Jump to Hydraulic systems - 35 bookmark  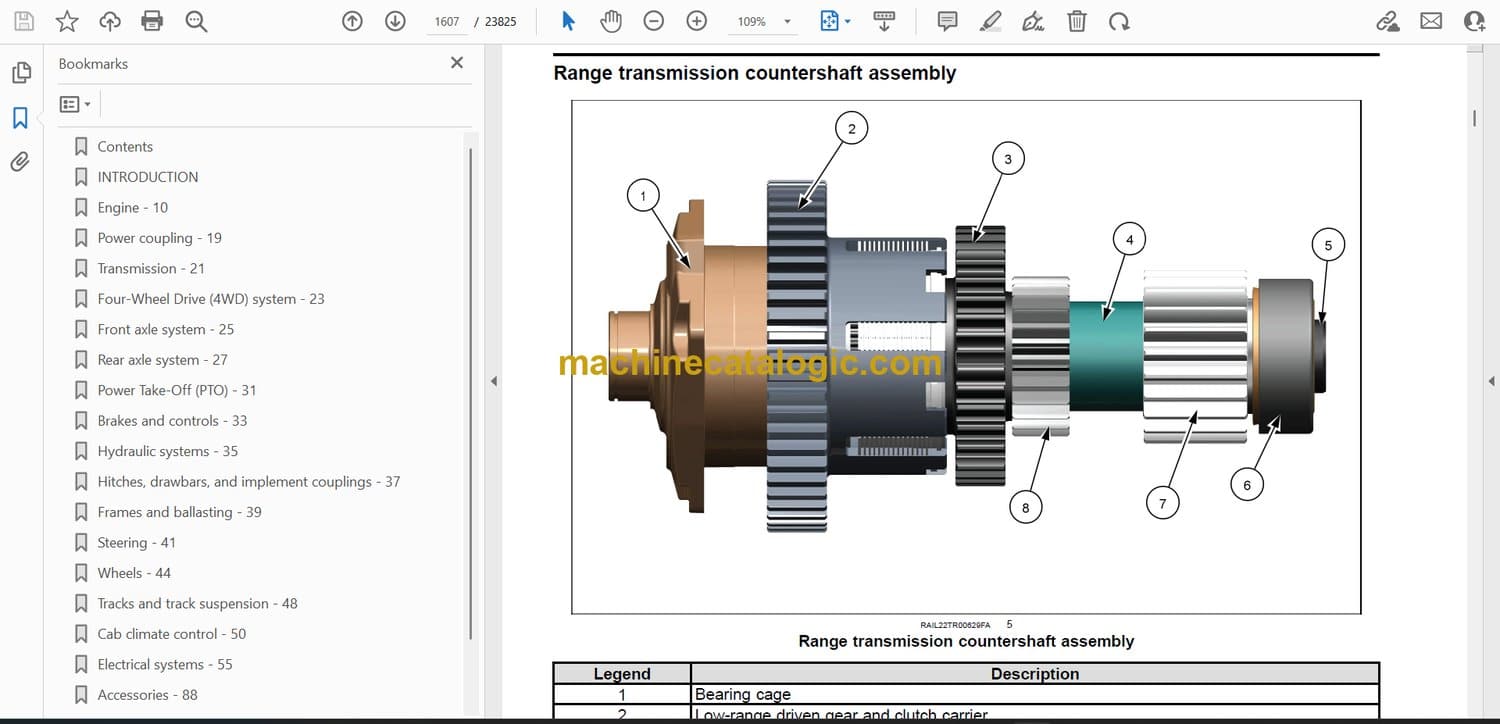tap(167, 451)
